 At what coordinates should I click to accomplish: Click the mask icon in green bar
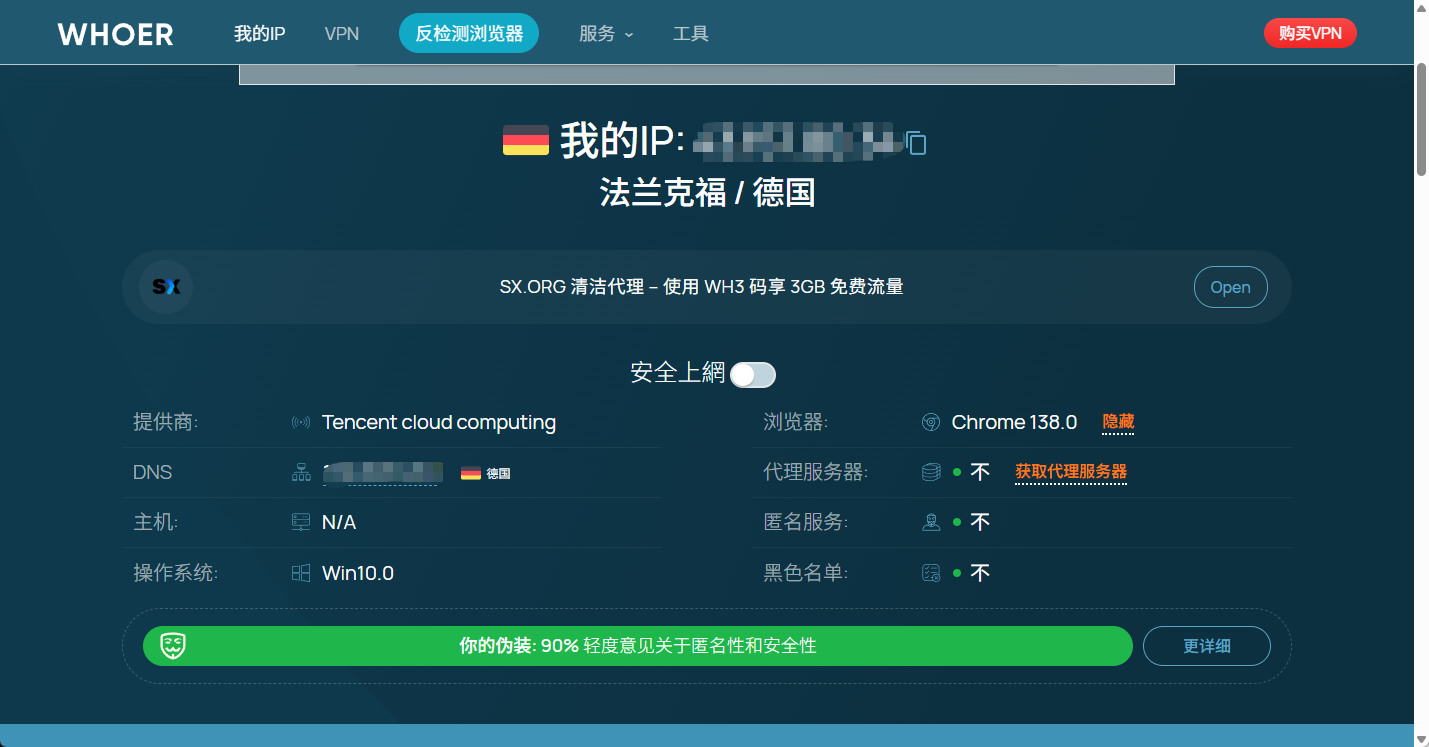coord(174,646)
